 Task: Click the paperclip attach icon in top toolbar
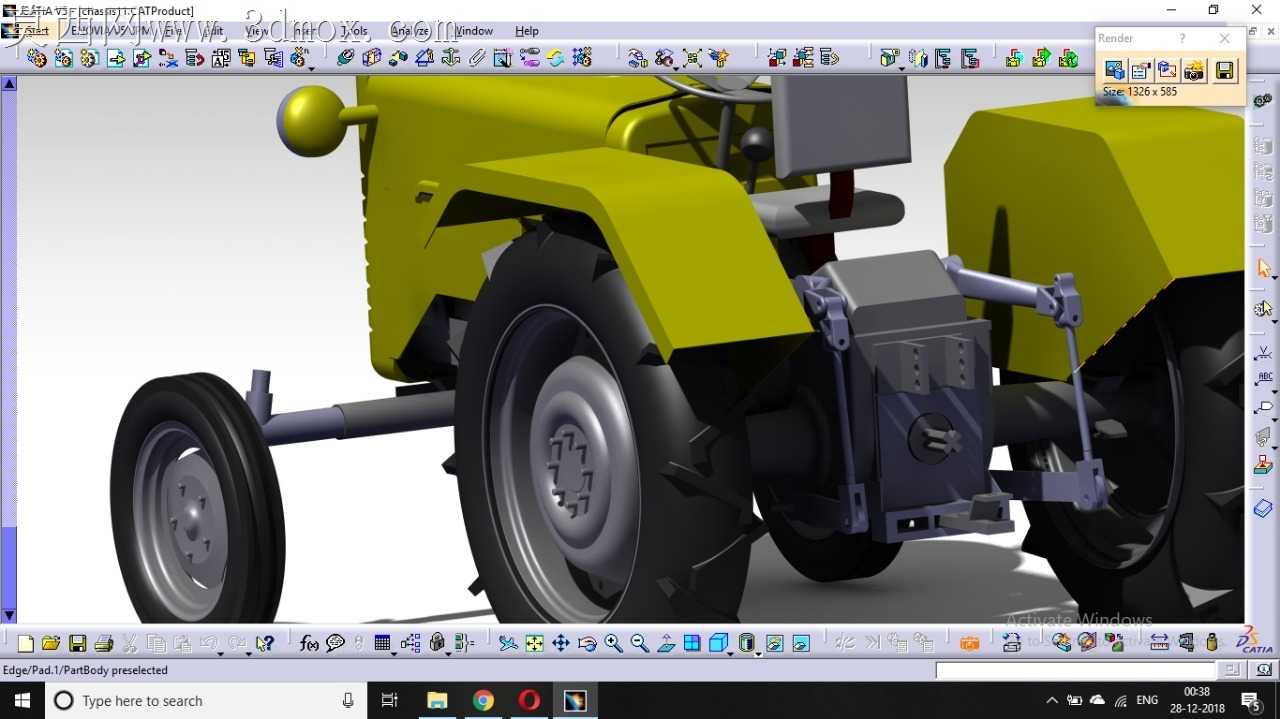[x=477, y=58]
